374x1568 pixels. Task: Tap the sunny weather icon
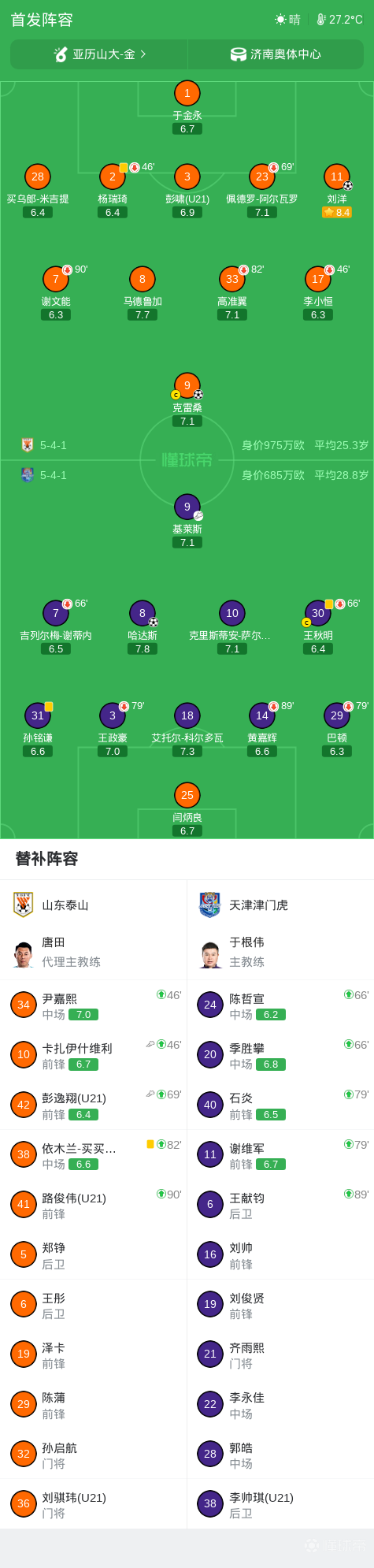coord(280,19)
